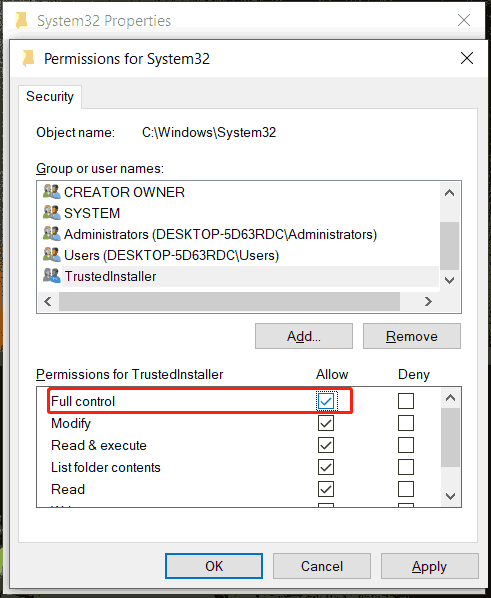
Task: Click the folder icon in Permissions title bar
Action: [x=28, y=58]
